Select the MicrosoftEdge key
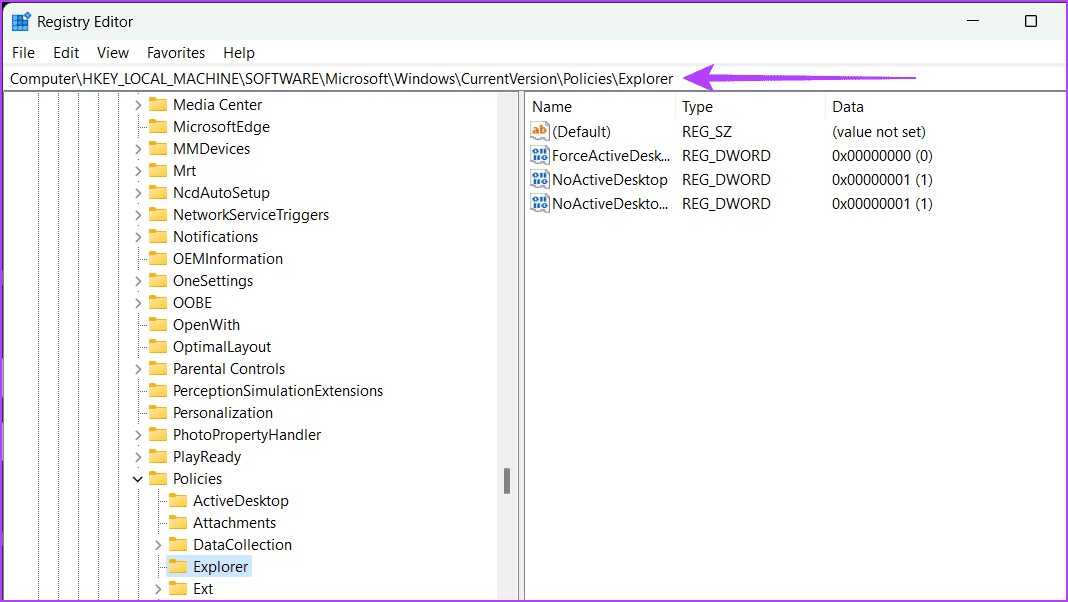Viewport: 1068px width, 602px height. [221, 127]
